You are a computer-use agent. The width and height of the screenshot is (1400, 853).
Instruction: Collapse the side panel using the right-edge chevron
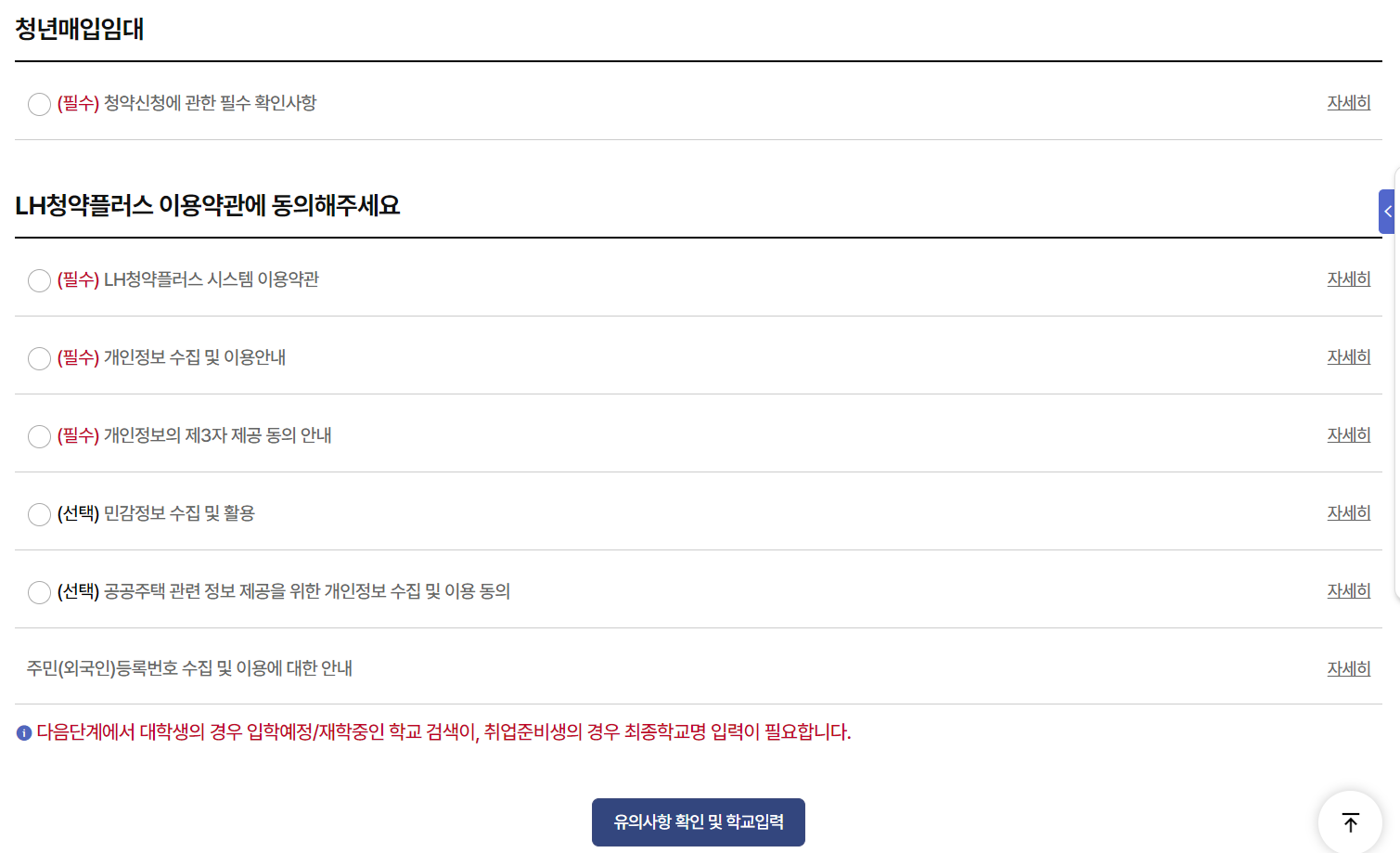pyautogui.click(x=1387, y=211)
